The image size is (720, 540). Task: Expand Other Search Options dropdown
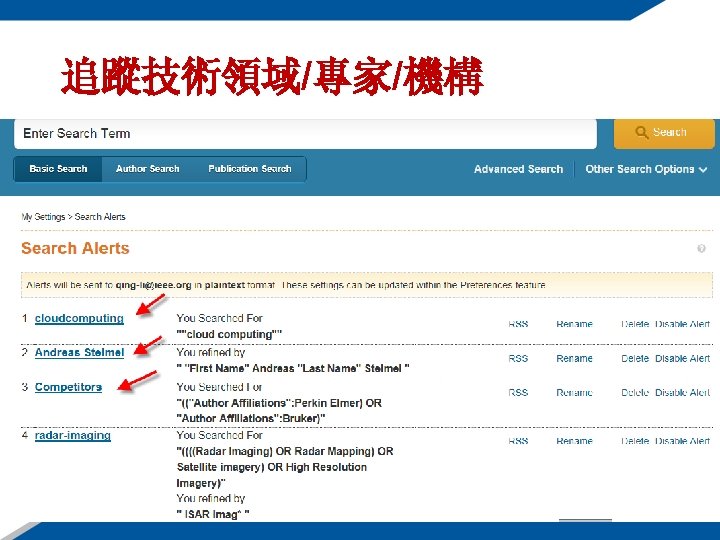[x=646, y=169]
